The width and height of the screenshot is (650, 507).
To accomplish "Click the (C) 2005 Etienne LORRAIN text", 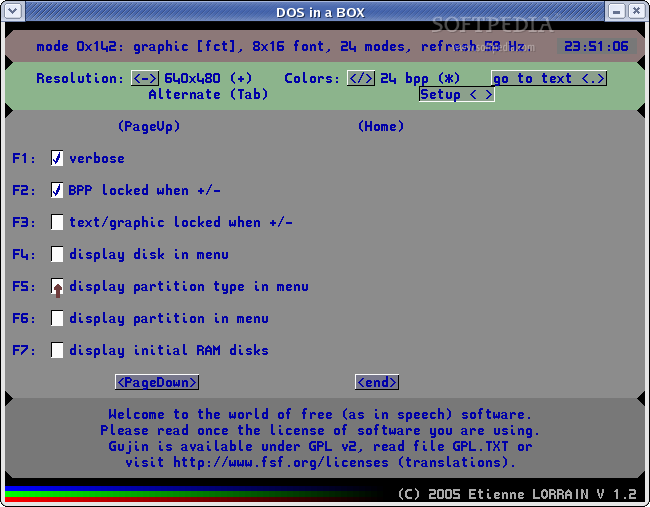I will tap(493, 494).
